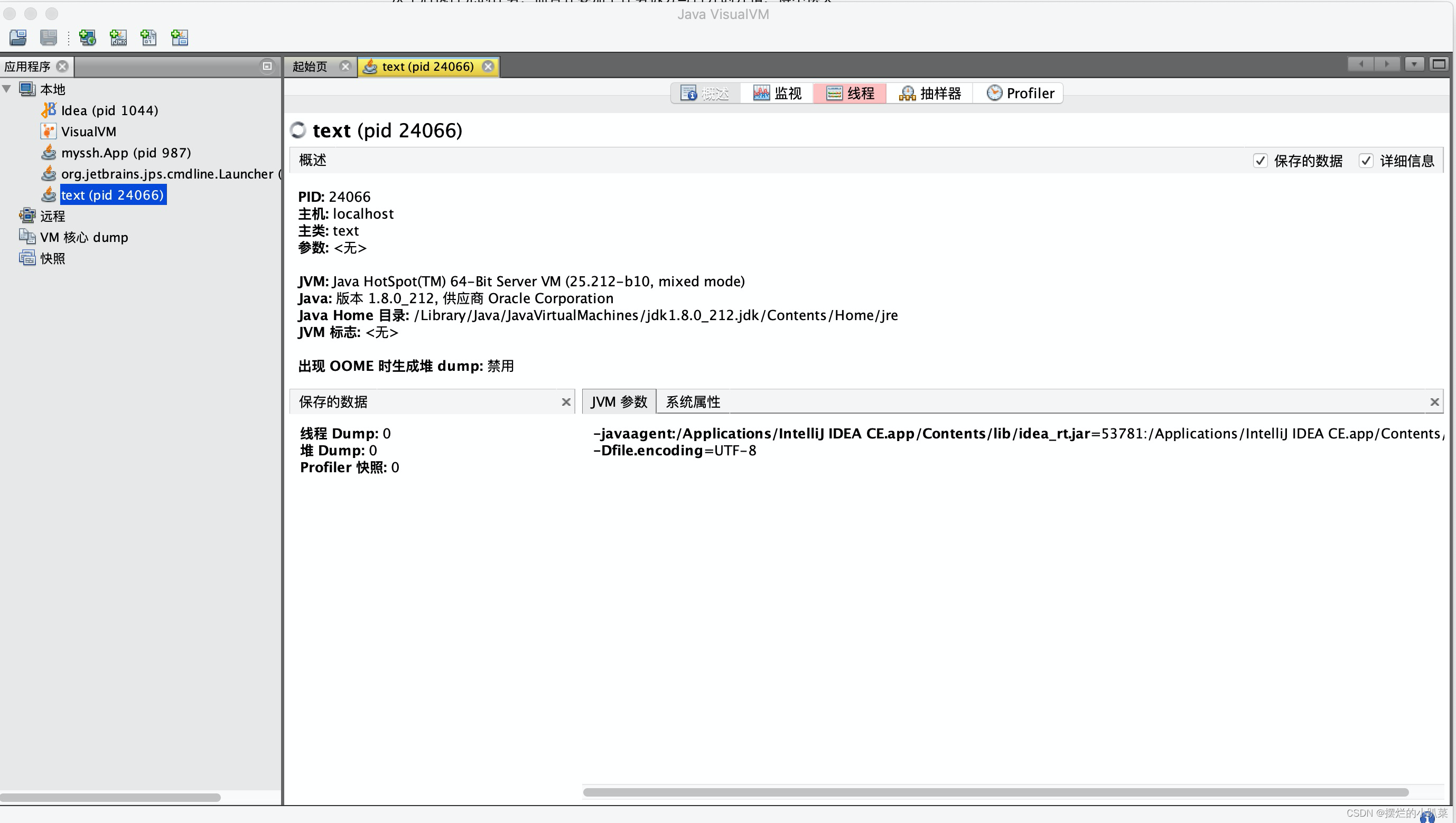Click Java icon beside myssh.App
The width and height of the screenshot is (1456, 823).
point(49,153)
